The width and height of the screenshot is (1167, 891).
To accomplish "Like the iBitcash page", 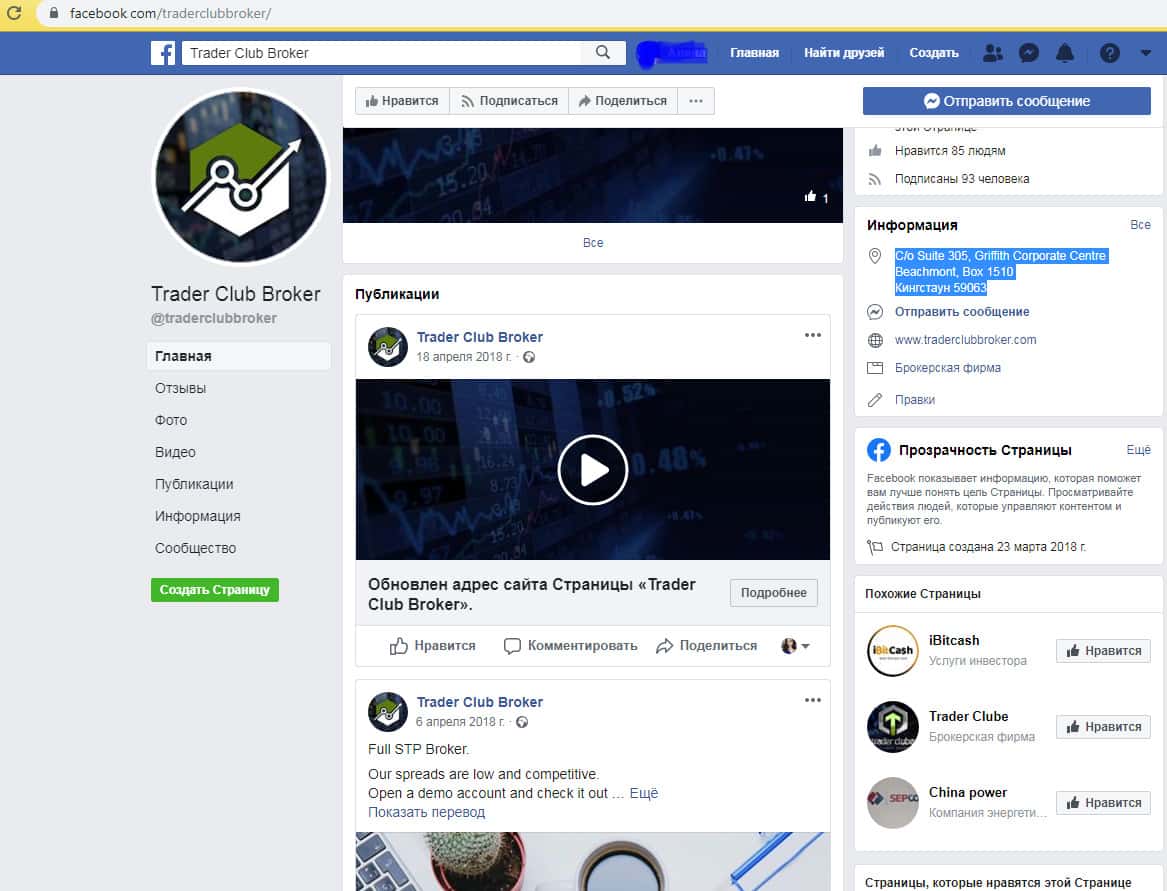I will (x=1104, y=651).
